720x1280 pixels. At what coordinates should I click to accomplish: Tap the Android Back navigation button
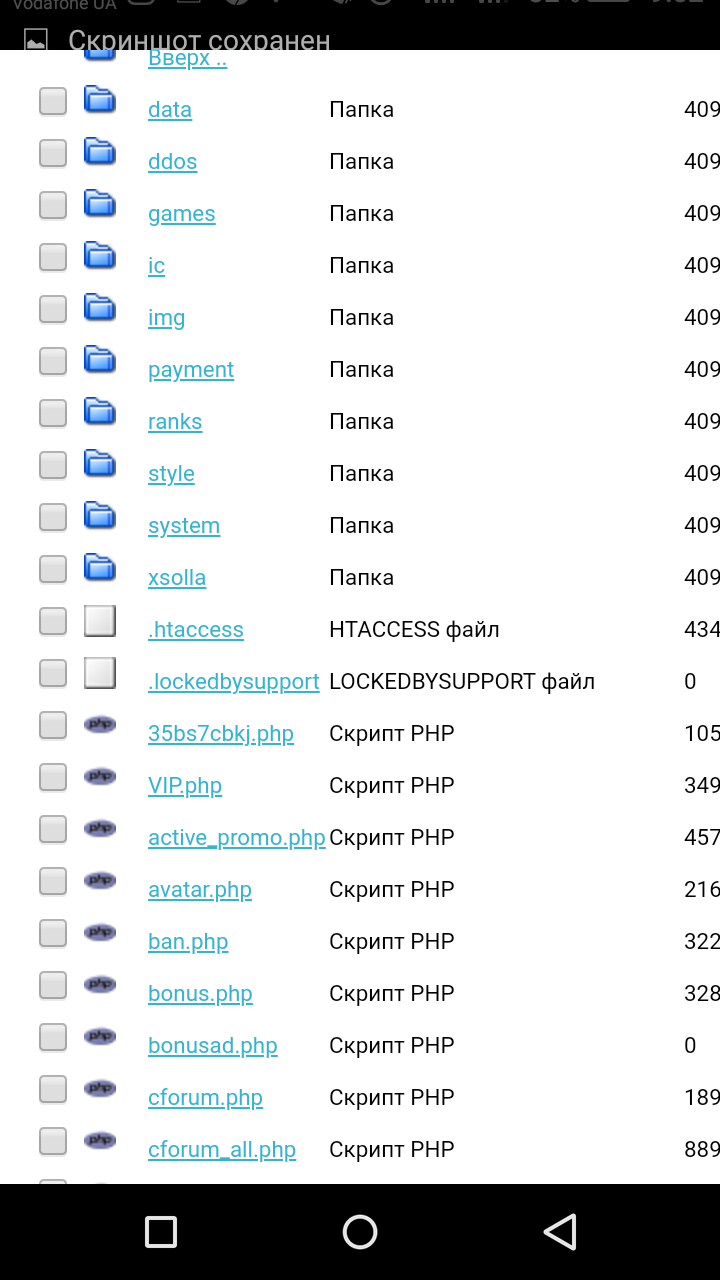(560, 1232)
